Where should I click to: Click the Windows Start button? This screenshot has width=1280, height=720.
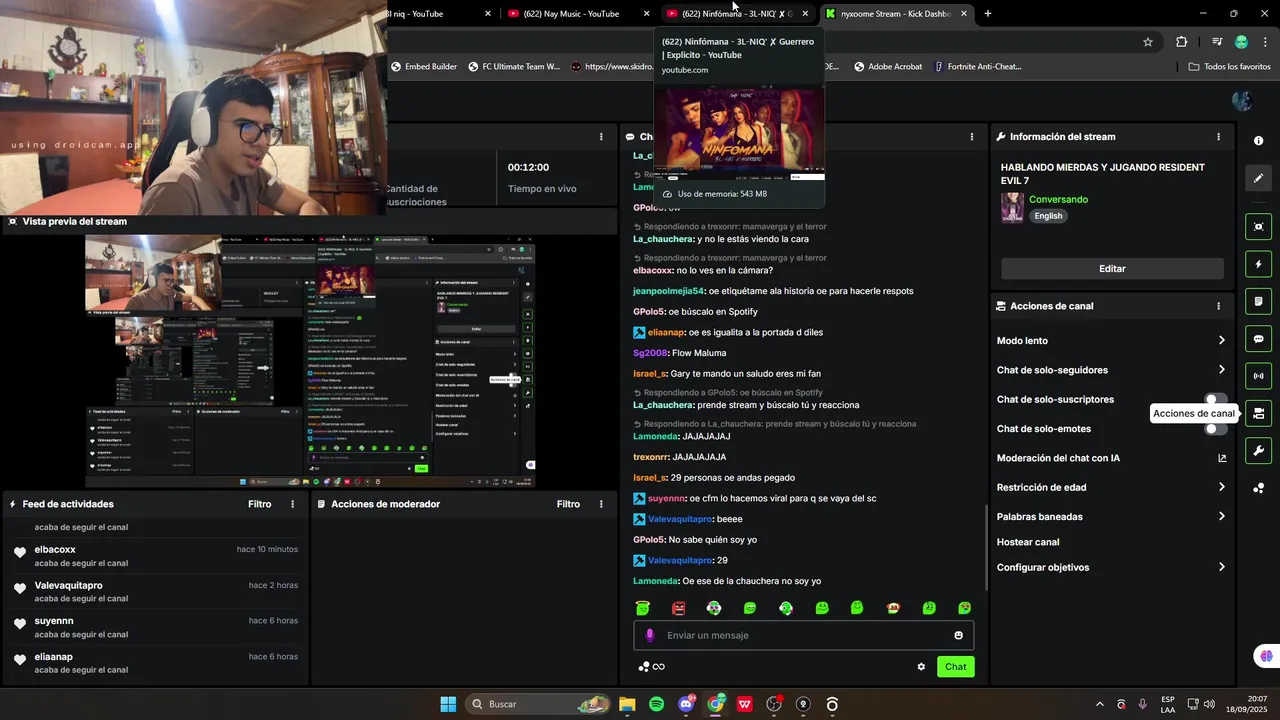coord(448,704)
